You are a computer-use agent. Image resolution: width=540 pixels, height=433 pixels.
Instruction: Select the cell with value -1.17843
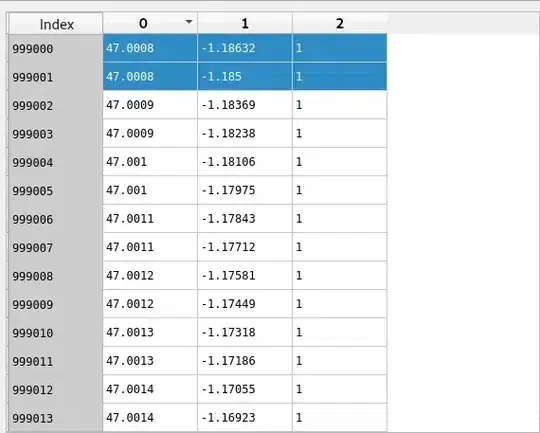click(x=245, y=218)
